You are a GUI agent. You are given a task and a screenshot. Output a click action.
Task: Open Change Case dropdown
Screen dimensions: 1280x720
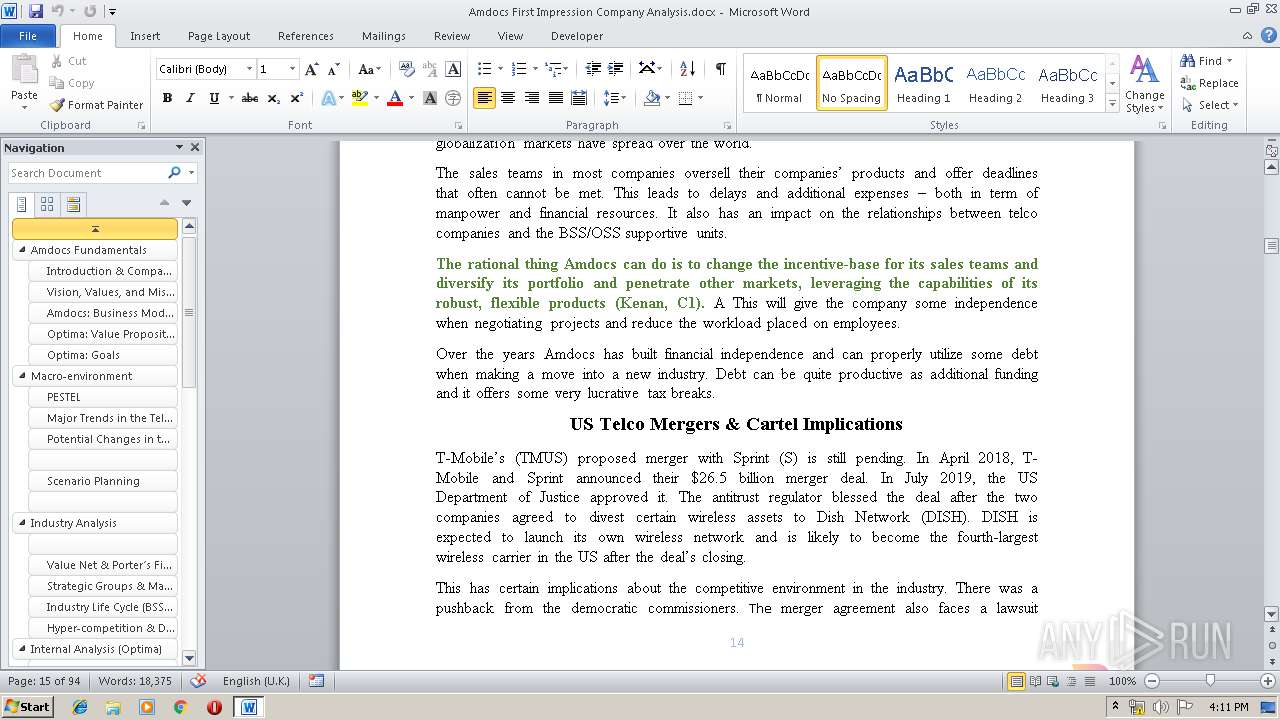tap(369, 69)
